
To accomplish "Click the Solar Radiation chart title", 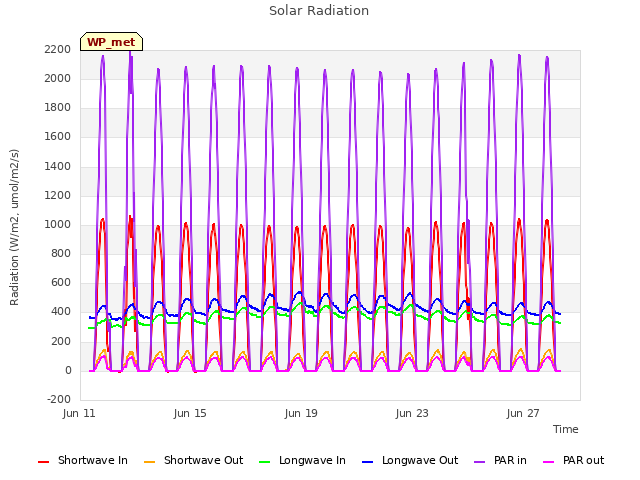I will (319, 11).
